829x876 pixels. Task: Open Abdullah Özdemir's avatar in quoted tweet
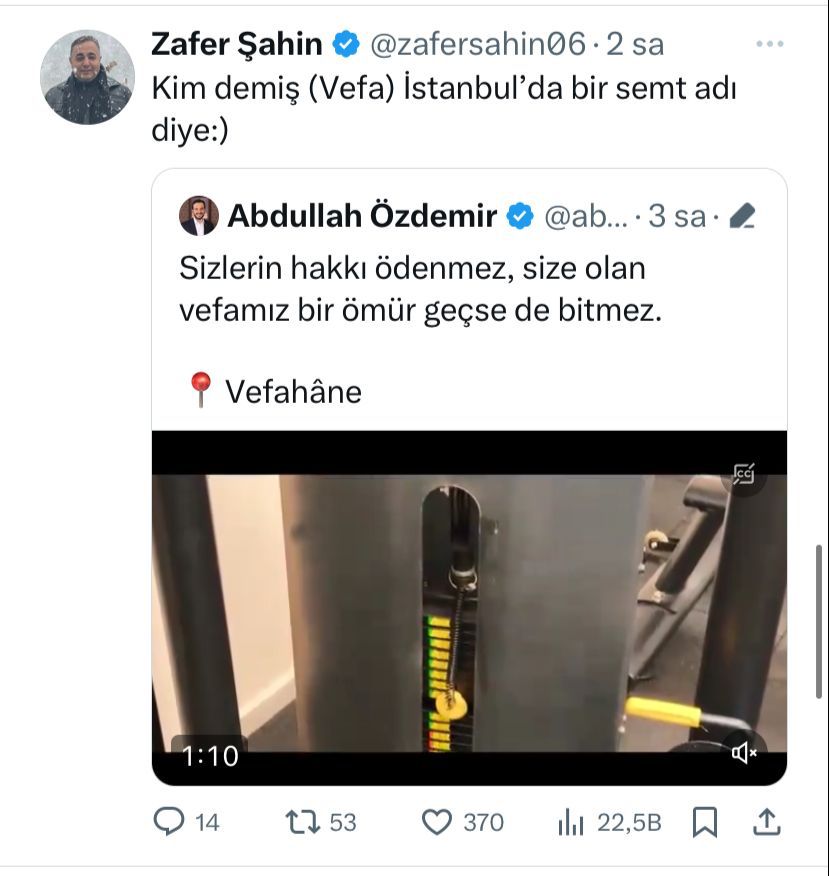click(199, 216)
